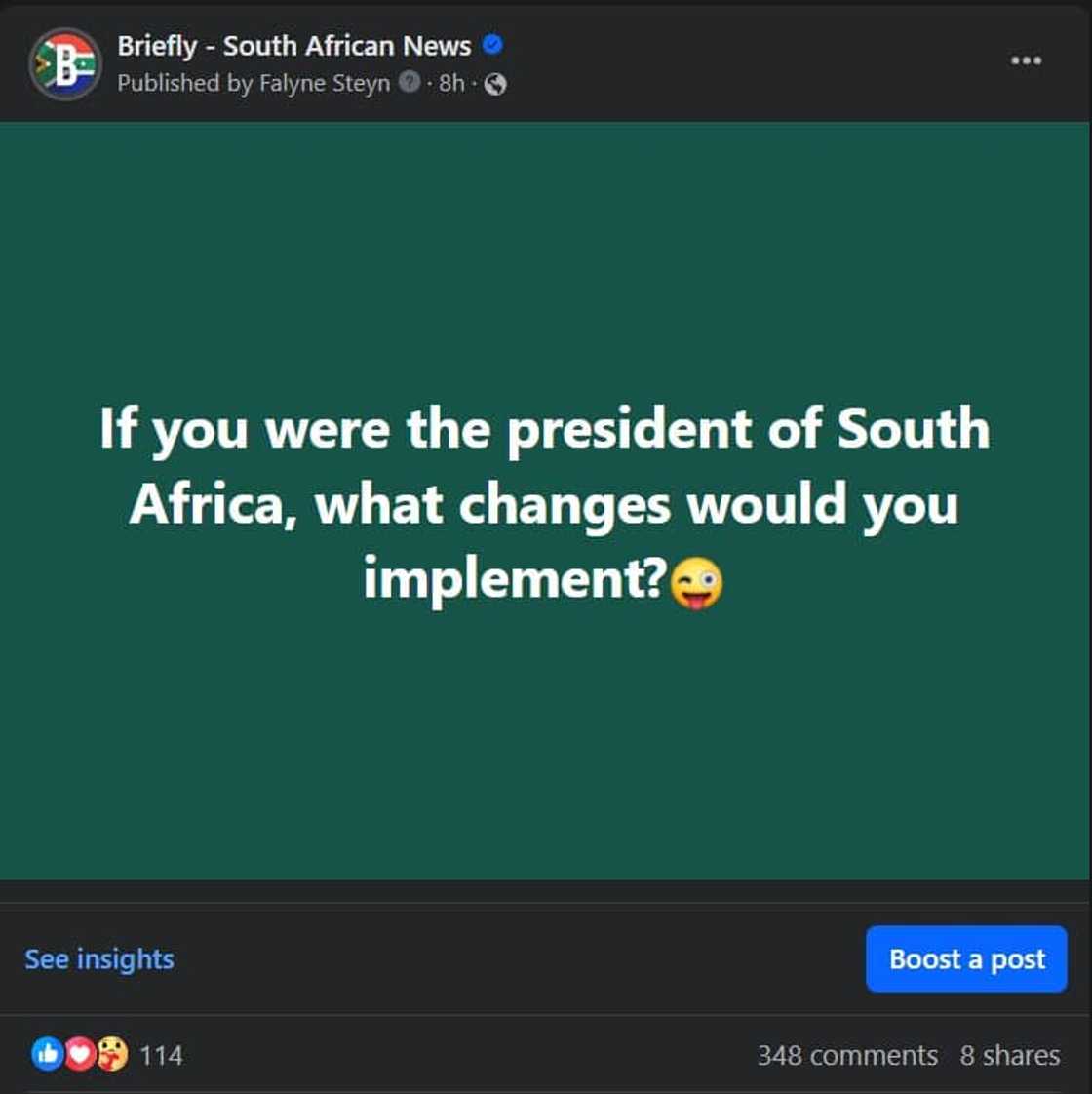Click the globe public audience icon
The height and width of the screenshot is (1094, 1092).
click(x=495, y=84)
